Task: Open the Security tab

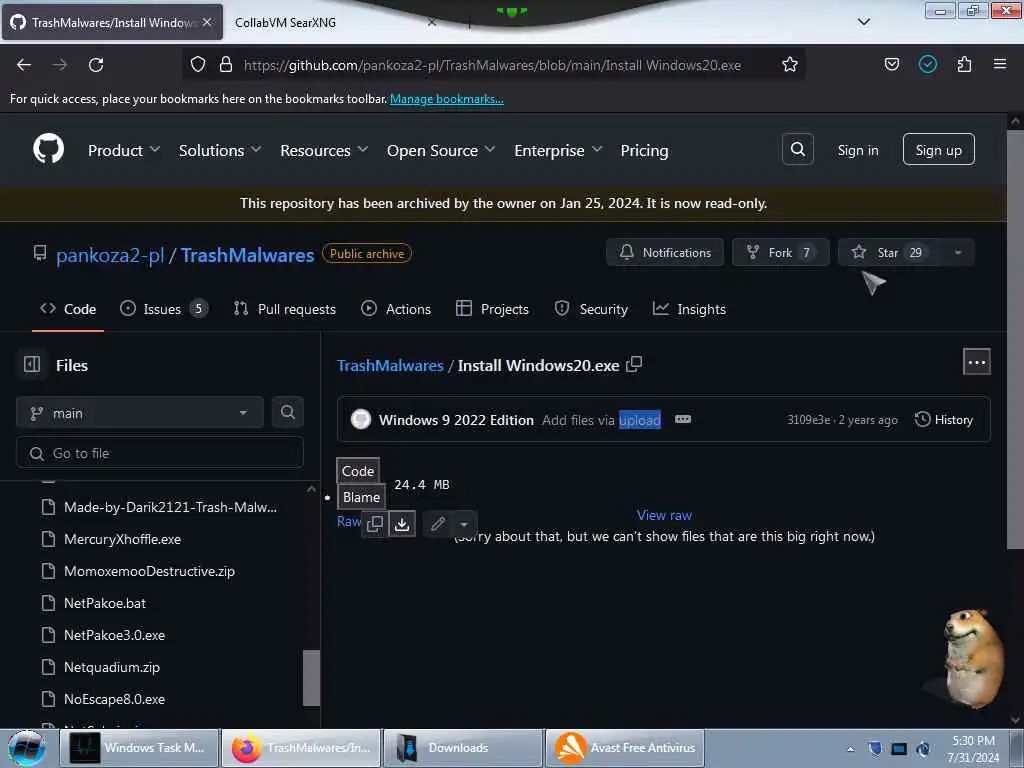Action: pyautogui.click(x=591, y=309)
